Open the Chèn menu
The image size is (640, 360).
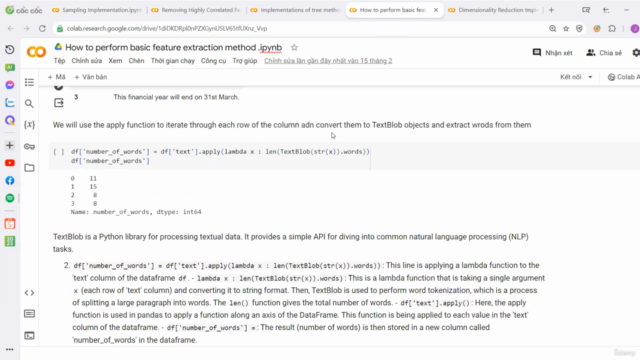136,61
